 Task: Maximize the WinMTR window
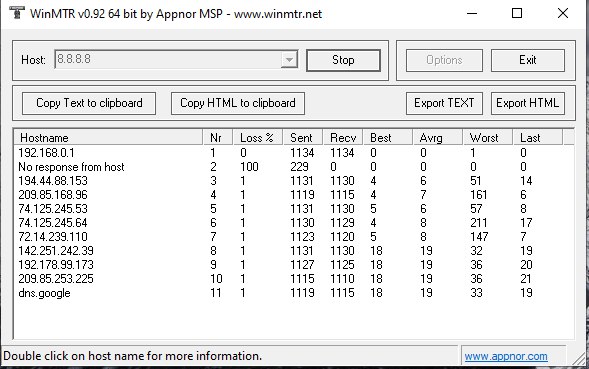coord(517,14)
